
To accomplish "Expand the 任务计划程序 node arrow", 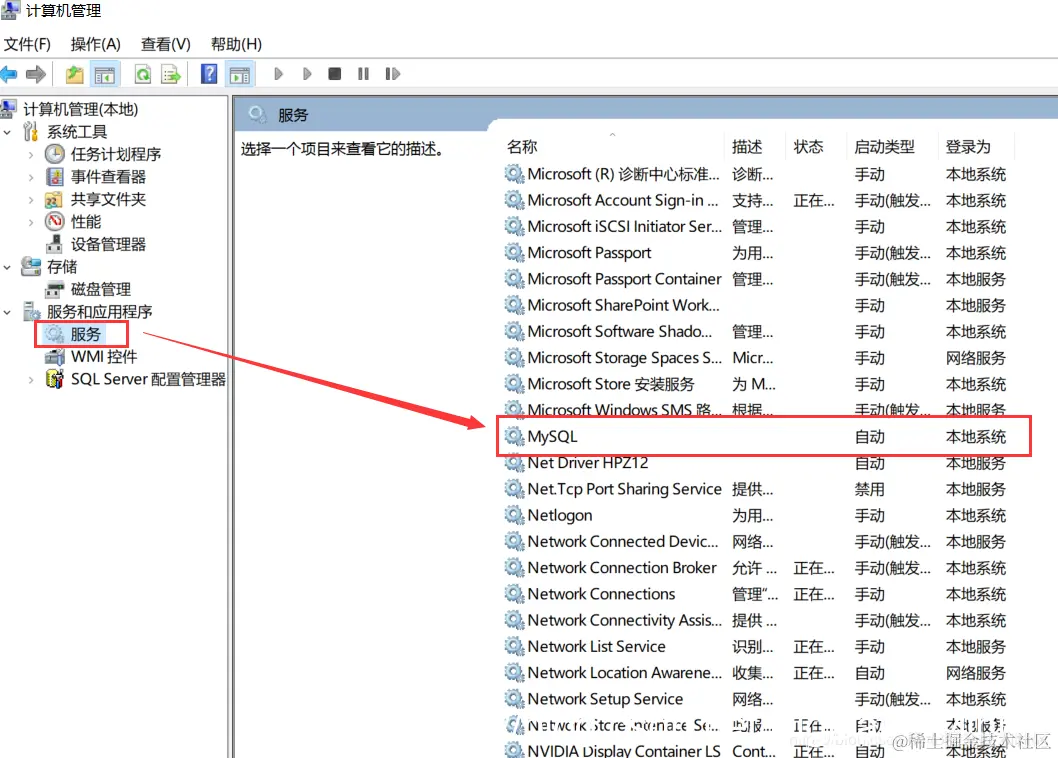I will coord(30,155).
